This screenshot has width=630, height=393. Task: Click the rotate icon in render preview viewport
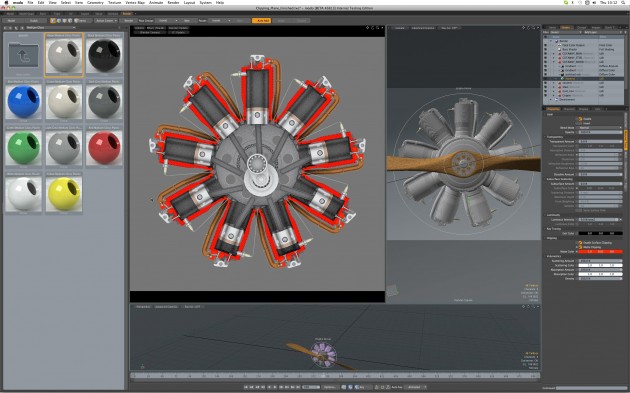[372, 28]
